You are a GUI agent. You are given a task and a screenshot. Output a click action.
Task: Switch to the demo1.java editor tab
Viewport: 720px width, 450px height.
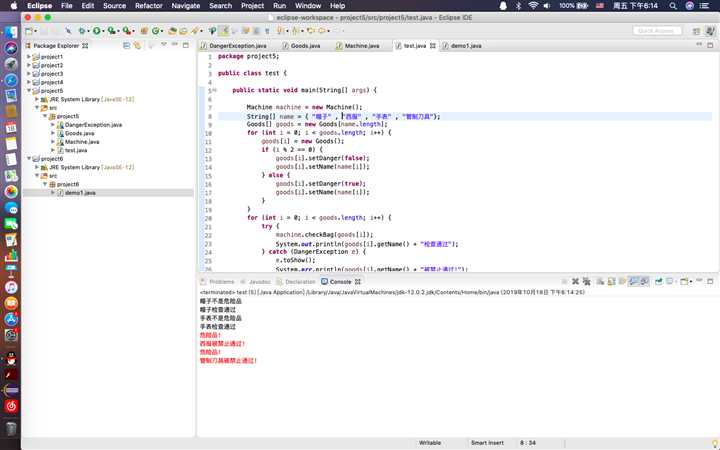click(x=462, y=46)
